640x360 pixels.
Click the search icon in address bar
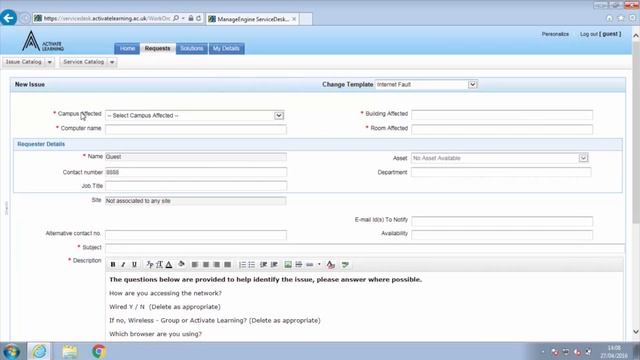pyautogui.click(x=176, y=18)
